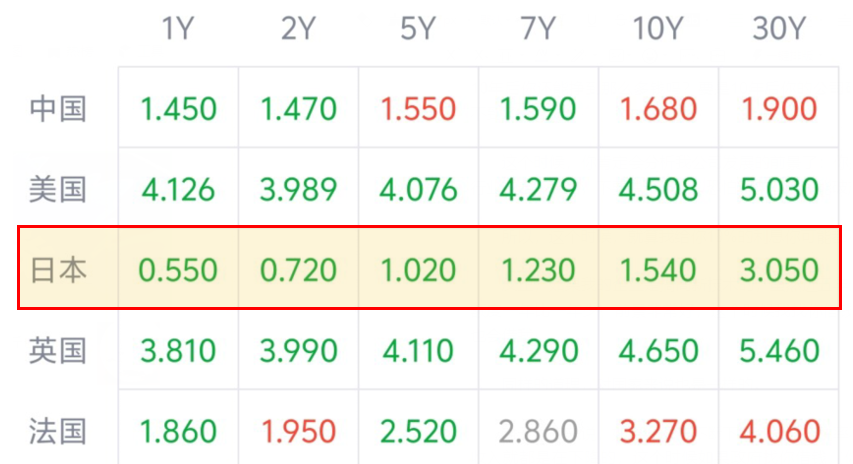Click China 10Y yield 1.680
This screenshot has width=853, height=464.
click(x=658, y=109)
